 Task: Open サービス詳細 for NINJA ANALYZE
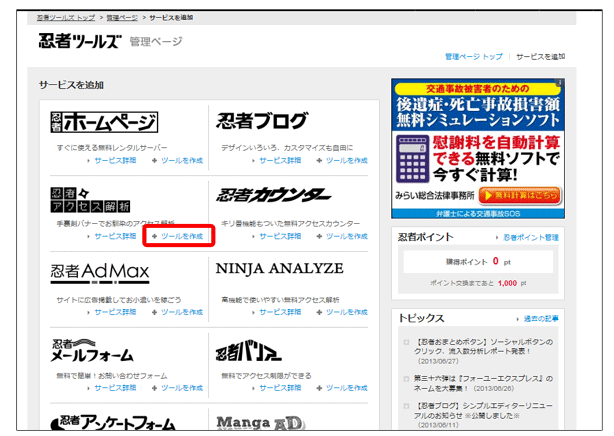280,312
